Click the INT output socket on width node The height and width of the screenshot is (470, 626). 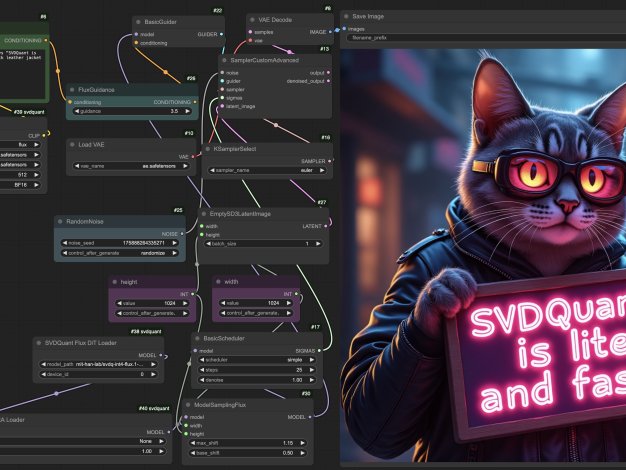296,294
